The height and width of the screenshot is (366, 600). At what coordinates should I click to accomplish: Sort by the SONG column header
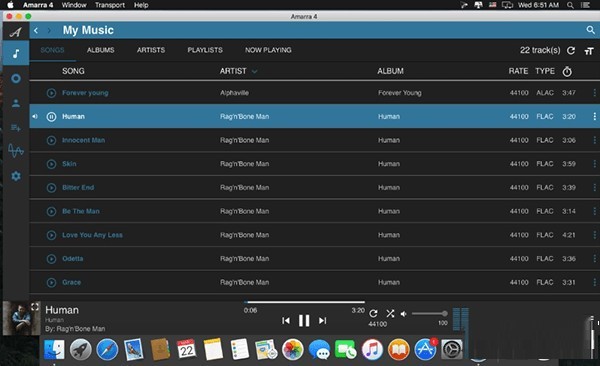pos(73,71)
